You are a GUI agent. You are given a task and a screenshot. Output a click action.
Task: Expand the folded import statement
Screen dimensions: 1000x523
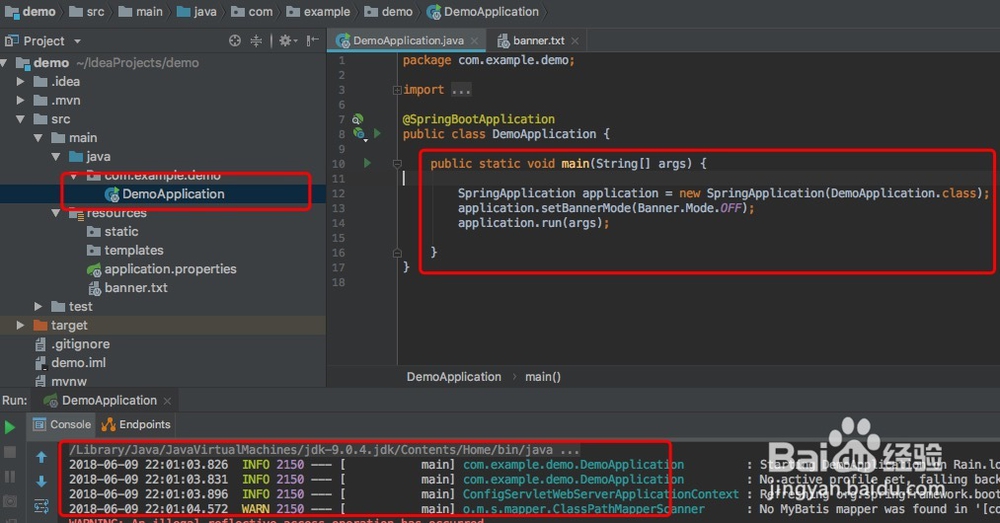(397, 90)
